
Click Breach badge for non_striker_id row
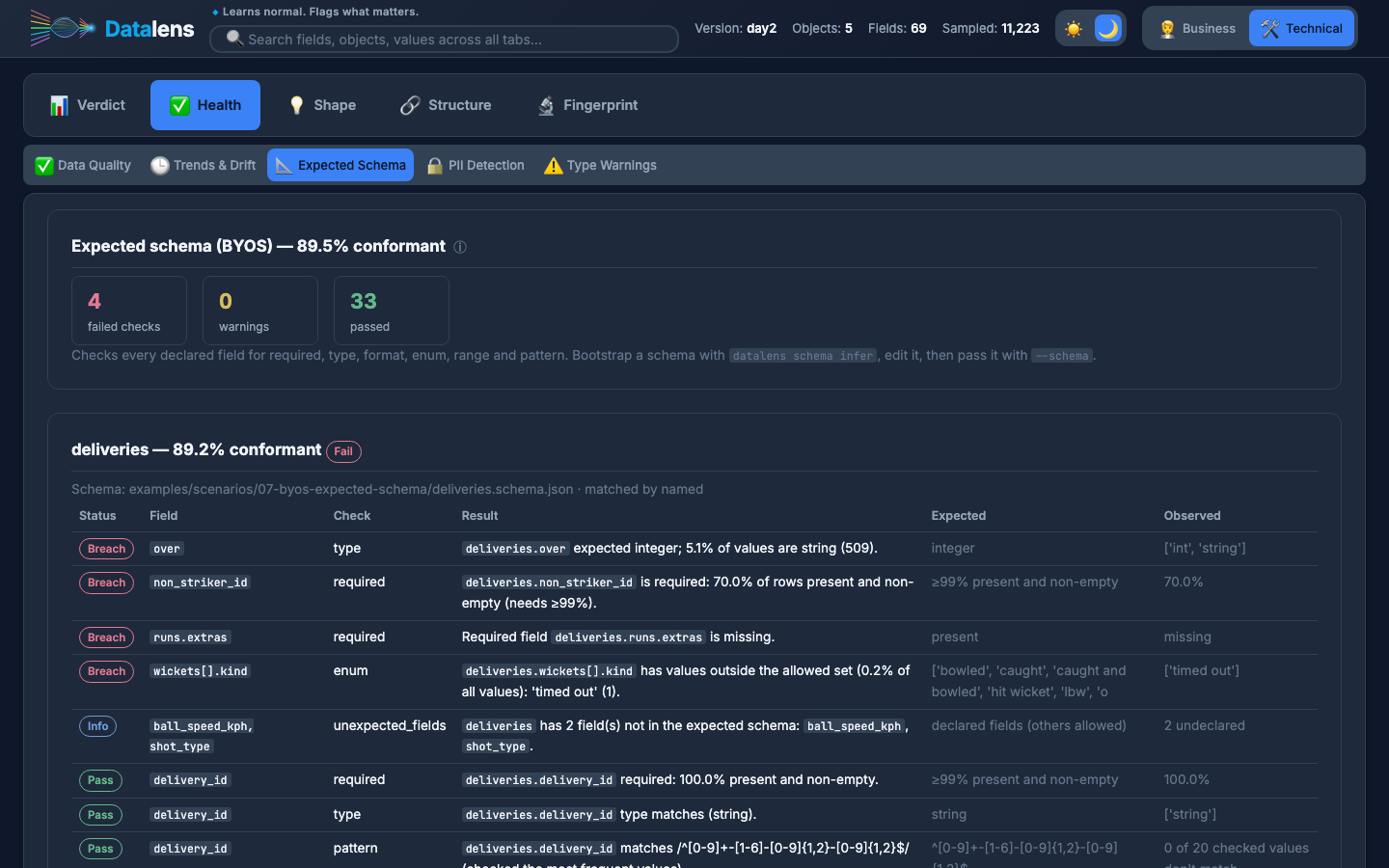coord(106,583)
